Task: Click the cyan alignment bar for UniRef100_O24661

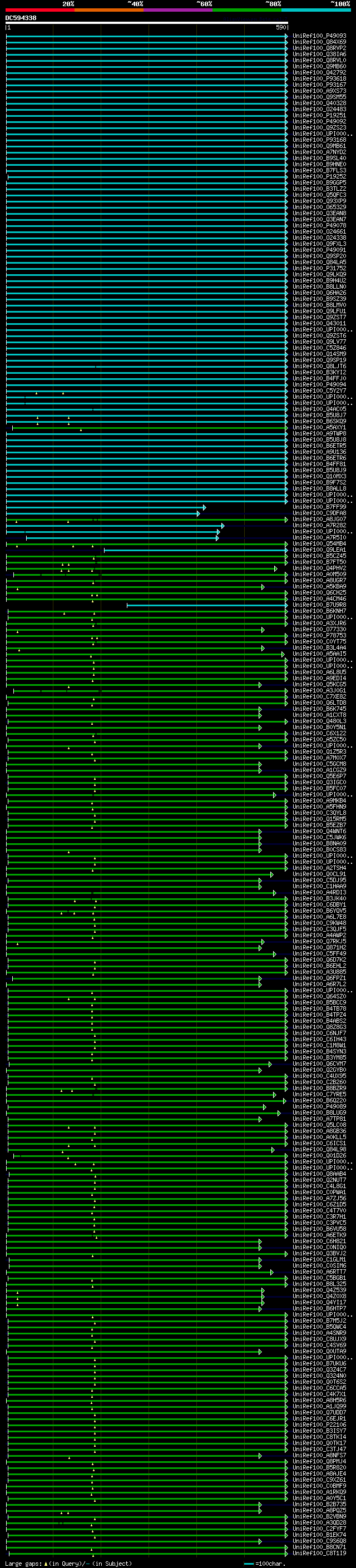Action: (x=147, y=231)
